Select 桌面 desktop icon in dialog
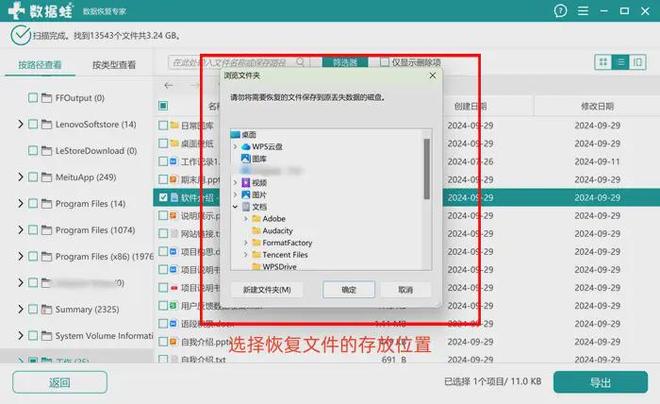660x404 pixels. click(236, 135)
